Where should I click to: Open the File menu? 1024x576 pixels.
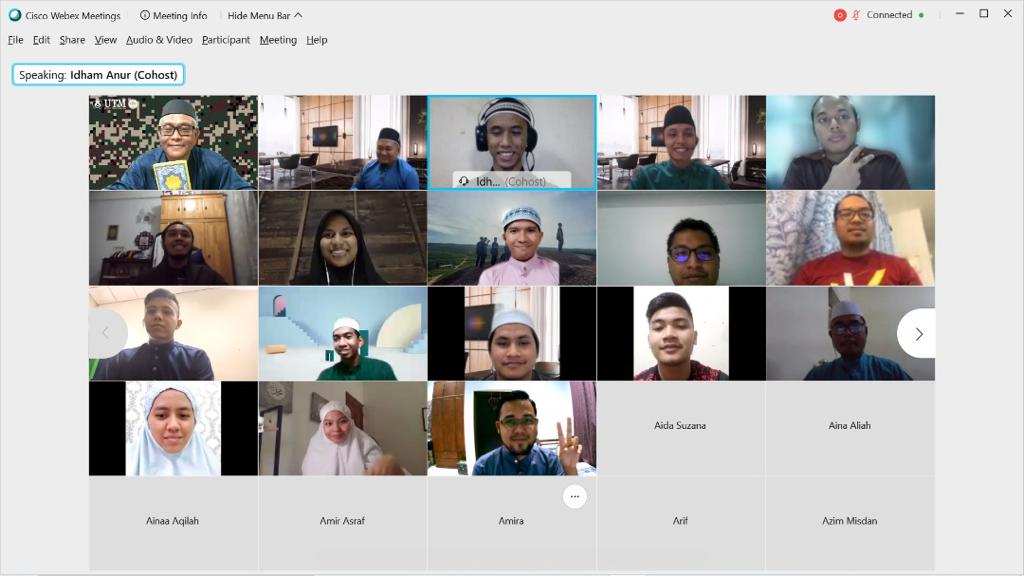click(15, 40)
